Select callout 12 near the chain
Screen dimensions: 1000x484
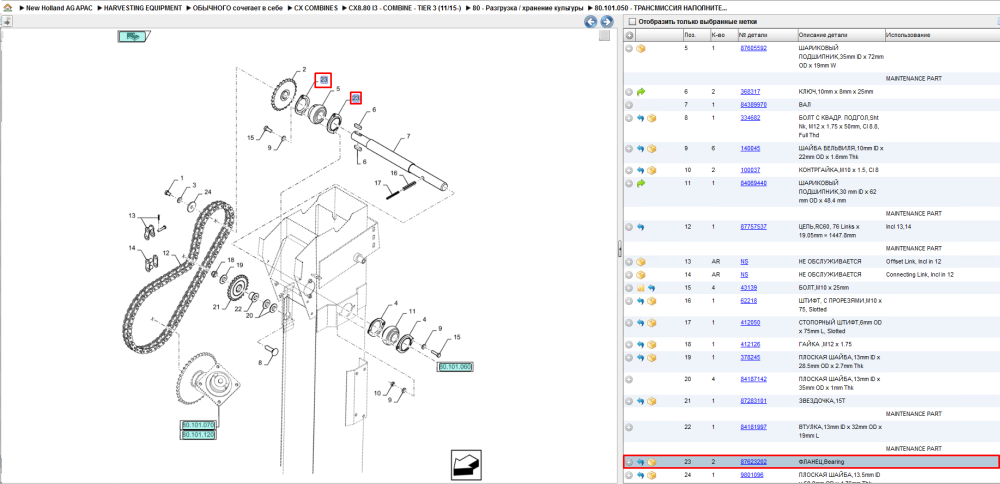(165, 253)
